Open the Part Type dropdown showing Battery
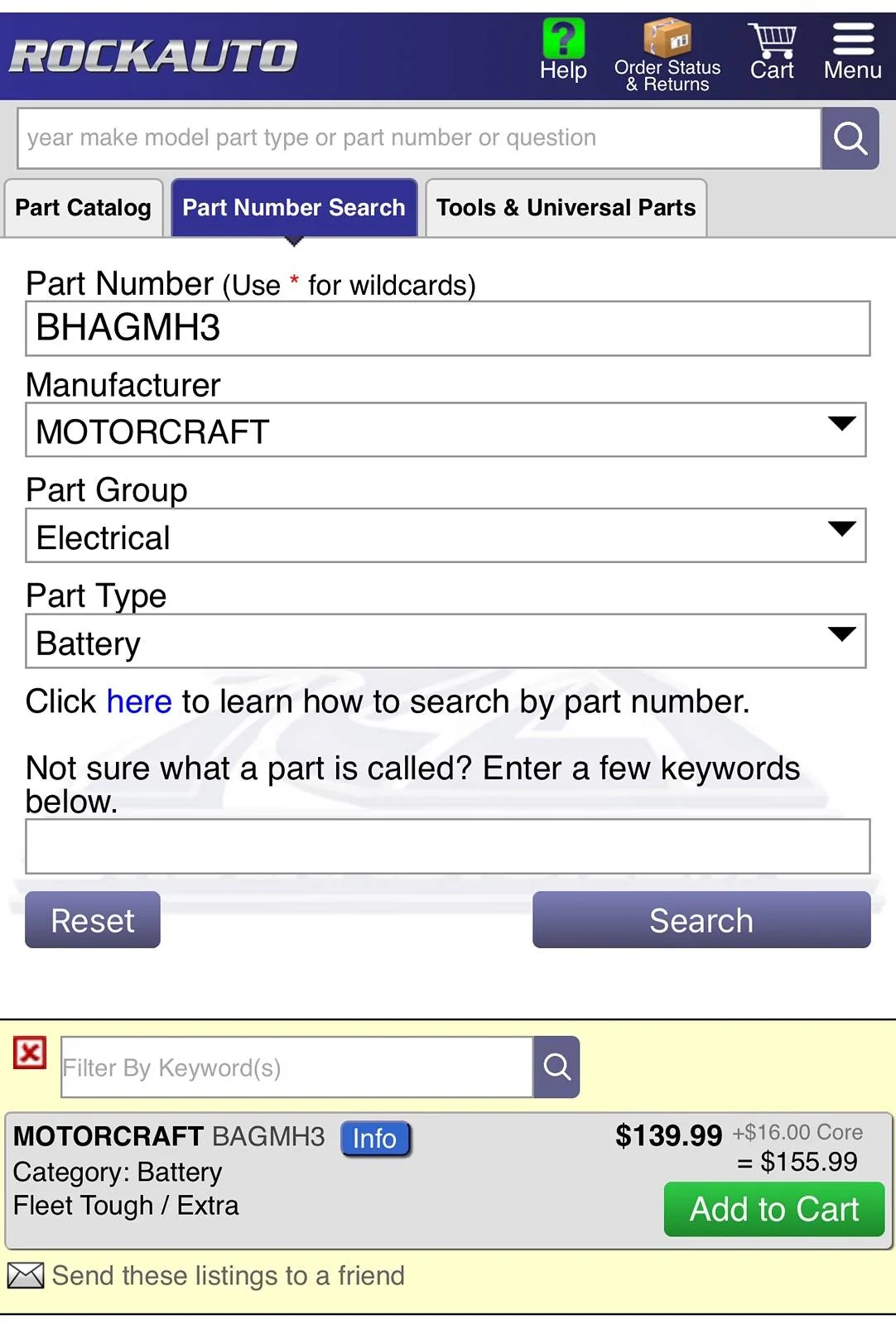This screenshot has width=896, height=1325. (x=446, y=641)
